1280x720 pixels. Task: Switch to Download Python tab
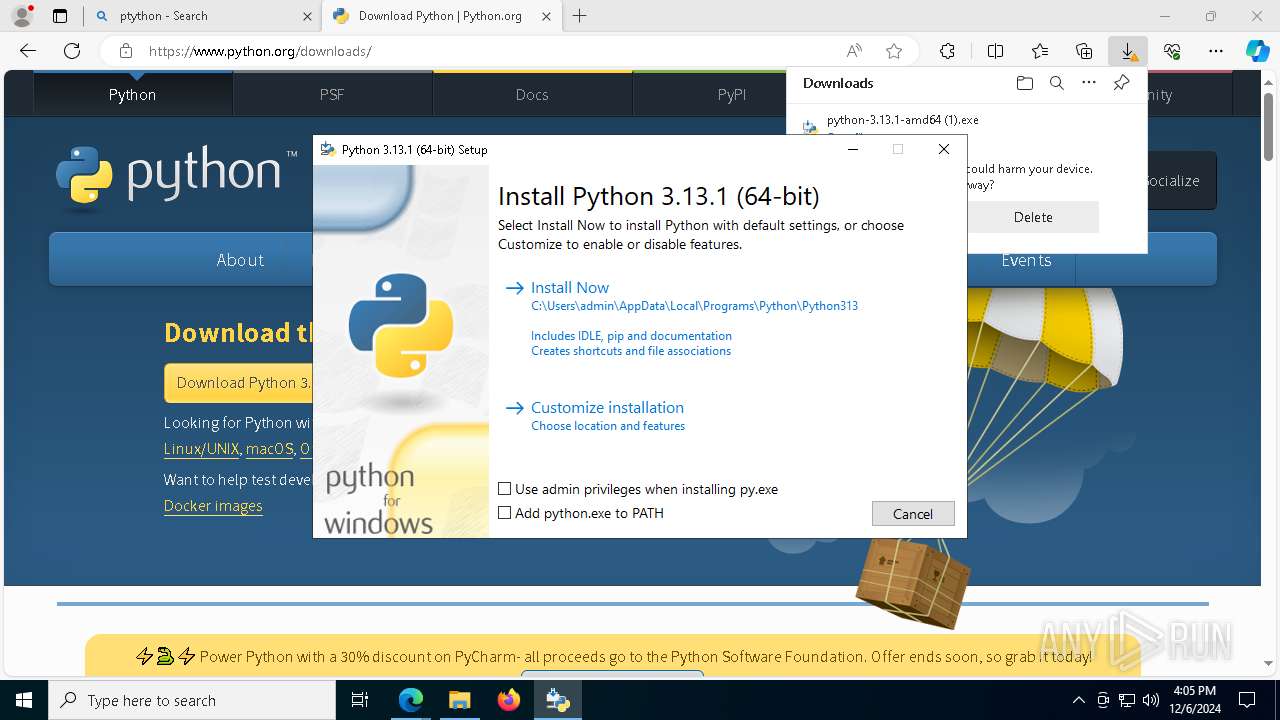440,16
